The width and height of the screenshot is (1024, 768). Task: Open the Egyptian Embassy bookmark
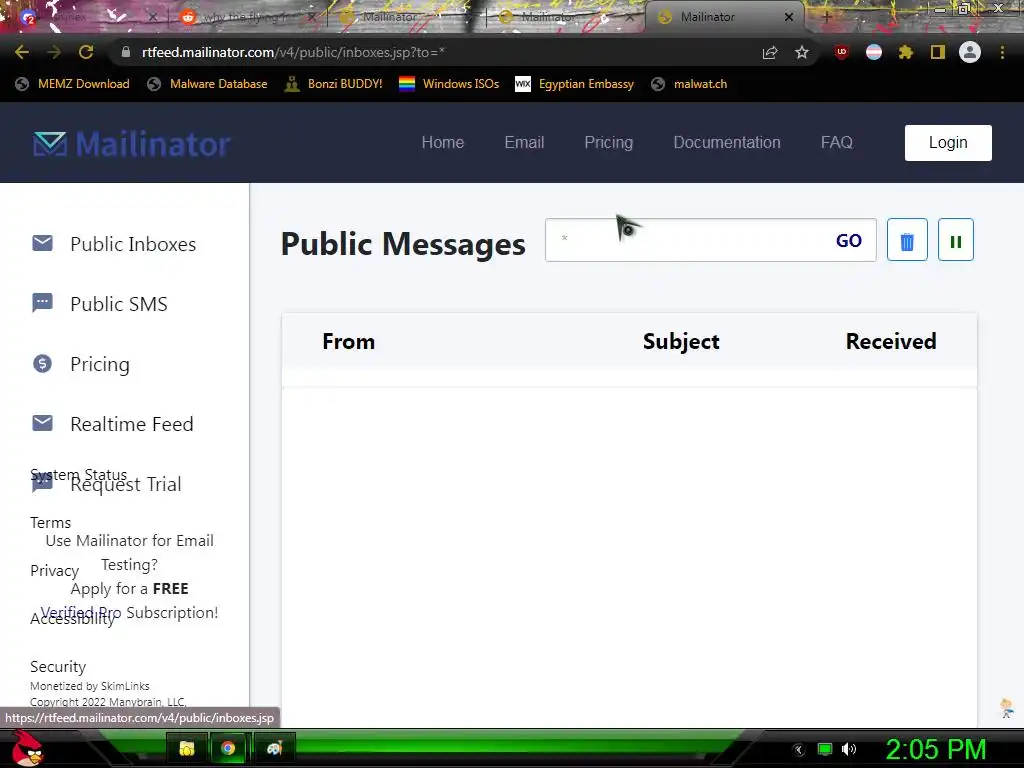pos(575,84)
